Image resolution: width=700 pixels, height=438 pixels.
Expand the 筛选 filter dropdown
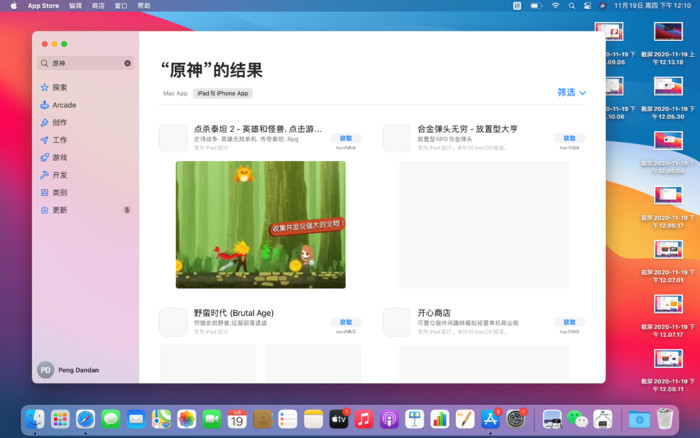pos(571,92)
